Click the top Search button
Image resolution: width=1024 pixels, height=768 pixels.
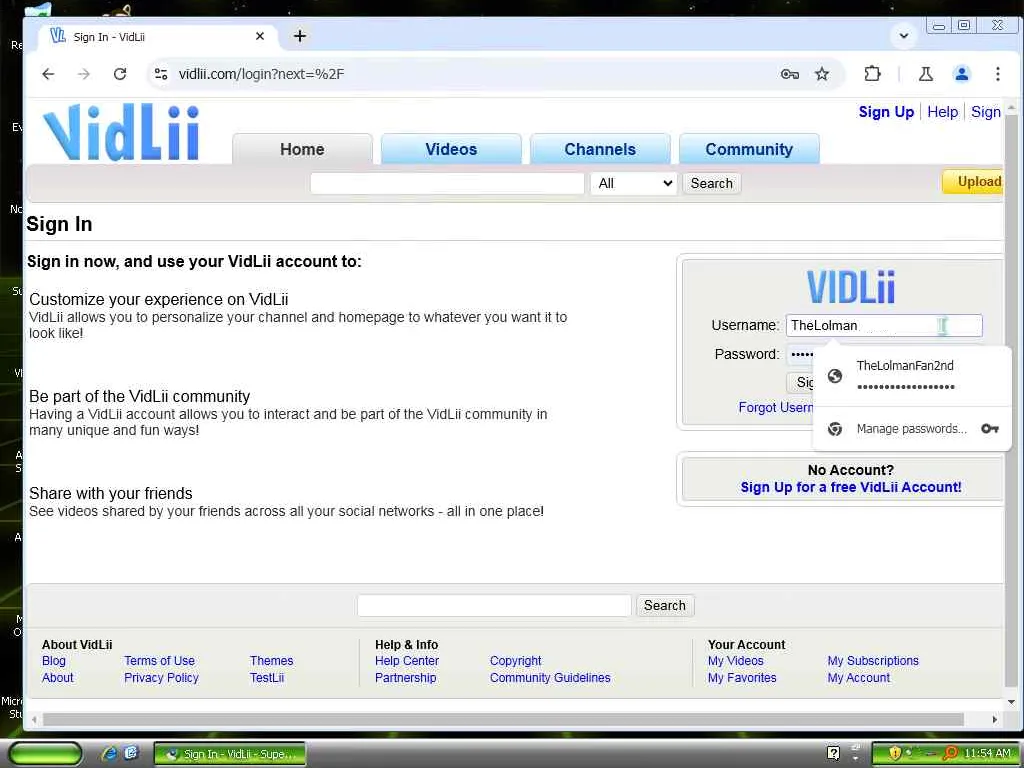tap(711, 183)
